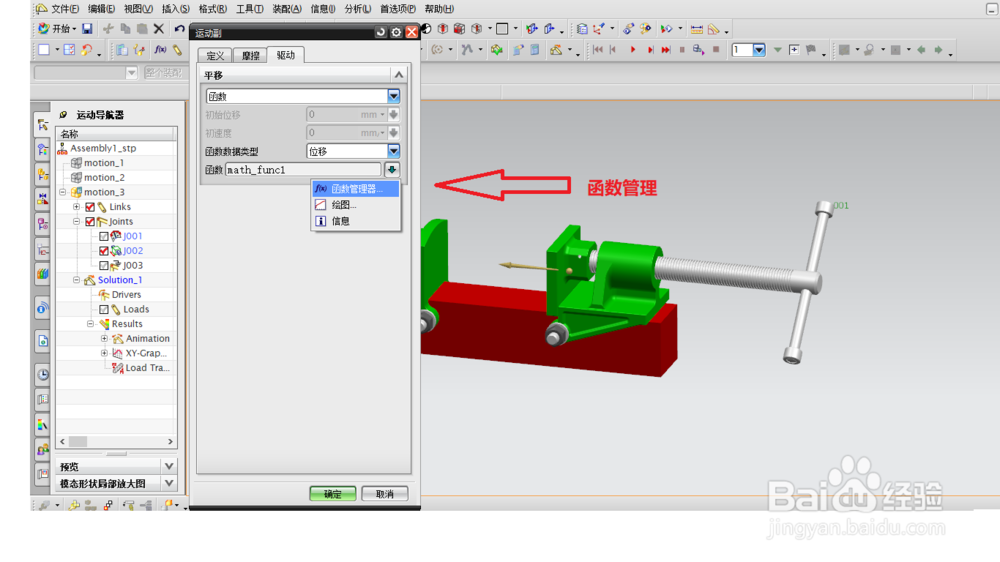1000x562 pixels.
Task: Click the Undo arrow icon
Action: tap(179, 29)
